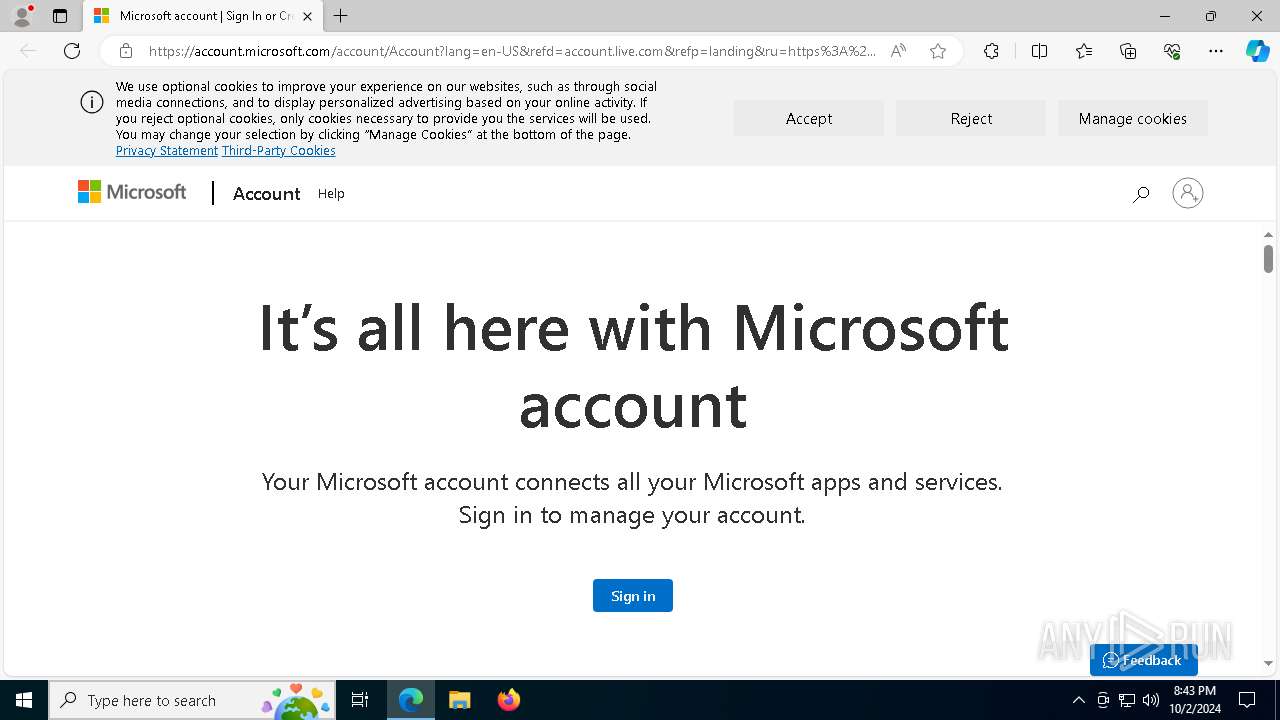
Task: Open Windows Start menu
Action: (24, 700)
